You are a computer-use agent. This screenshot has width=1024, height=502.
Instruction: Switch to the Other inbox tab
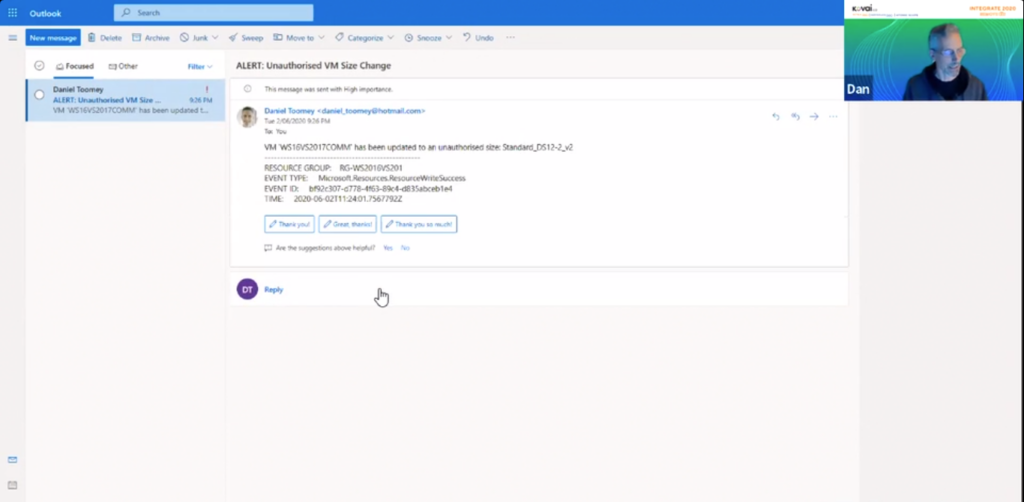(123, 66)
